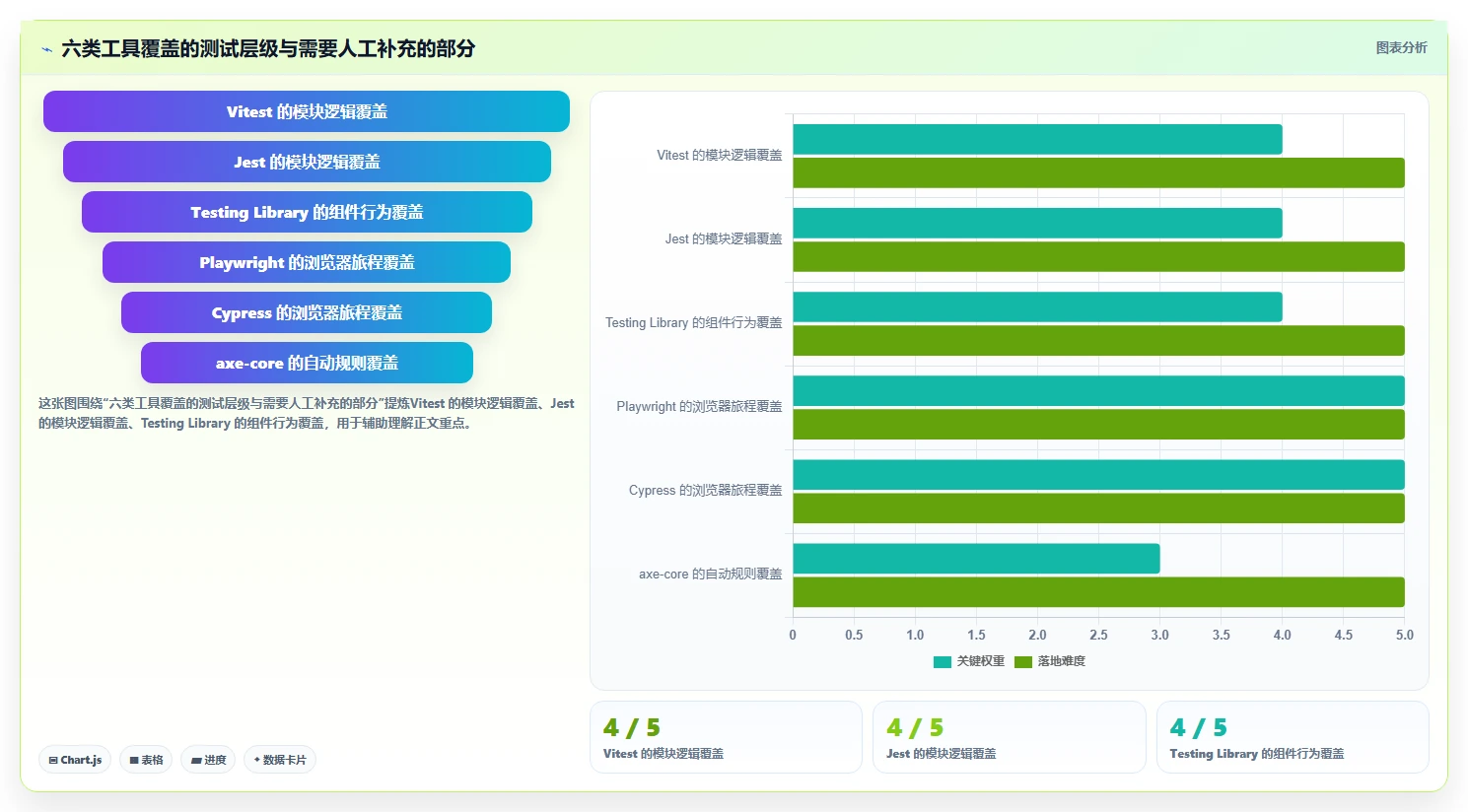Select the Cypress 的浏览器旅程覆盖 funnel bar

point(307,312)
